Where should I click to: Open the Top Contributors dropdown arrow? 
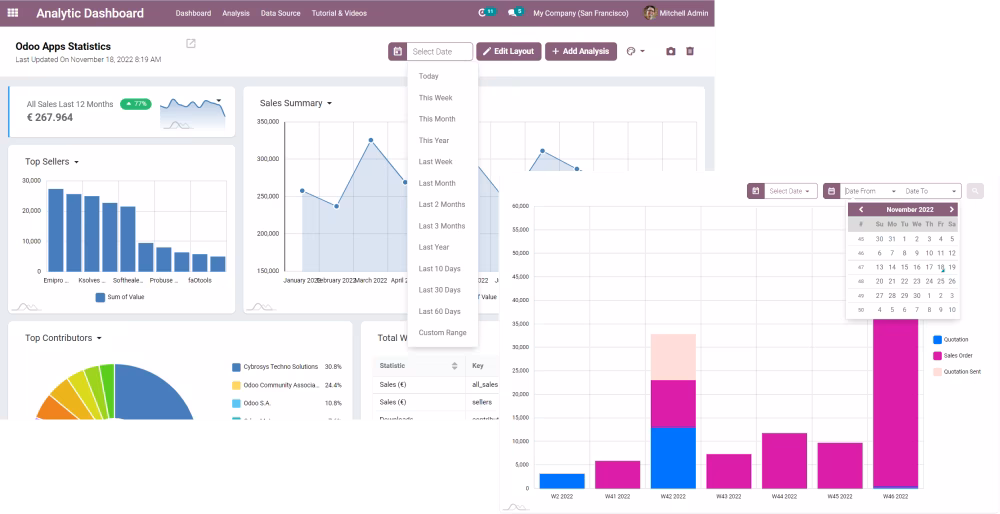[x=99, y=339]
